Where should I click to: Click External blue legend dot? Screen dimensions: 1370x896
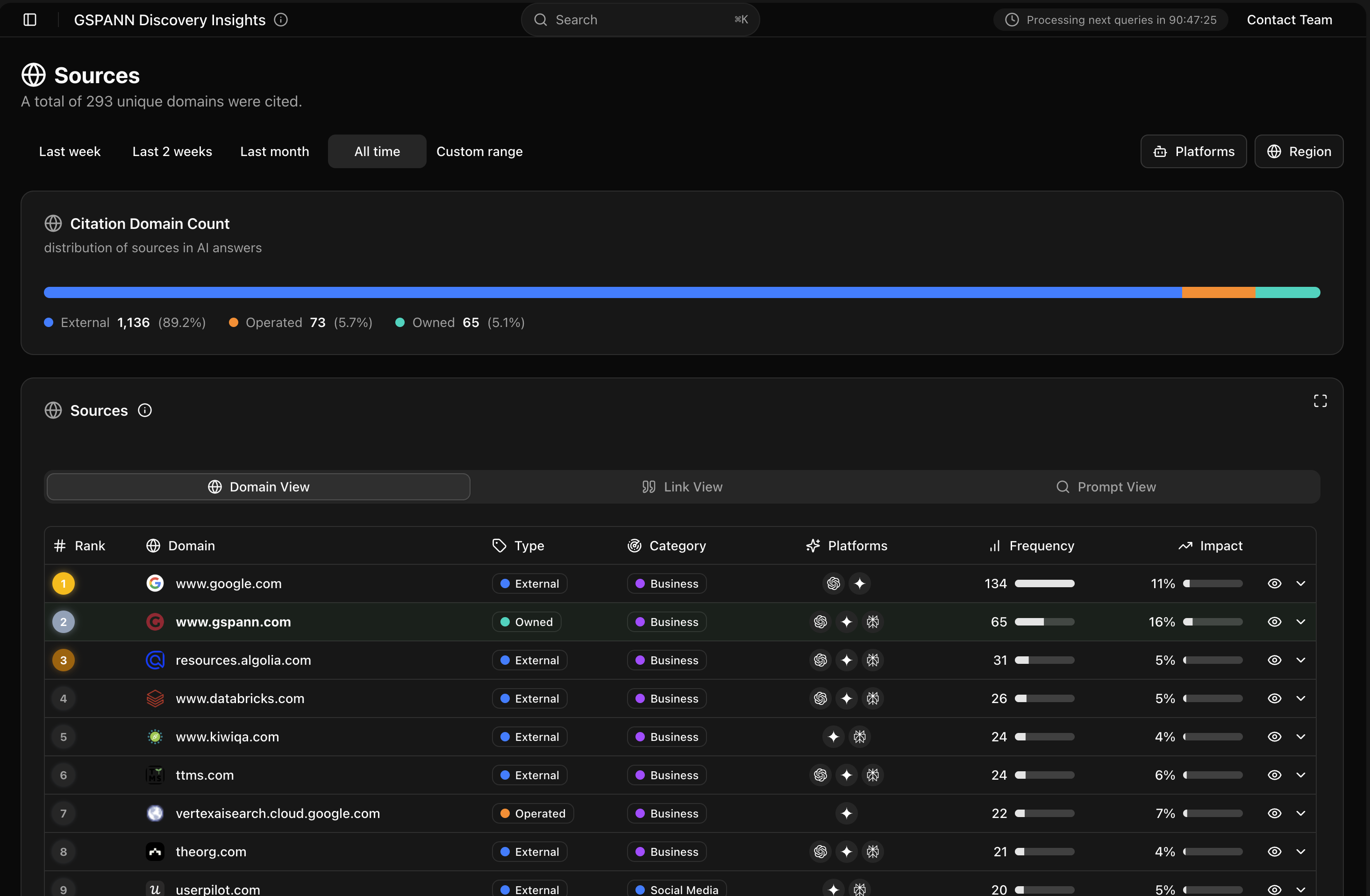click(x=49, y=322)
